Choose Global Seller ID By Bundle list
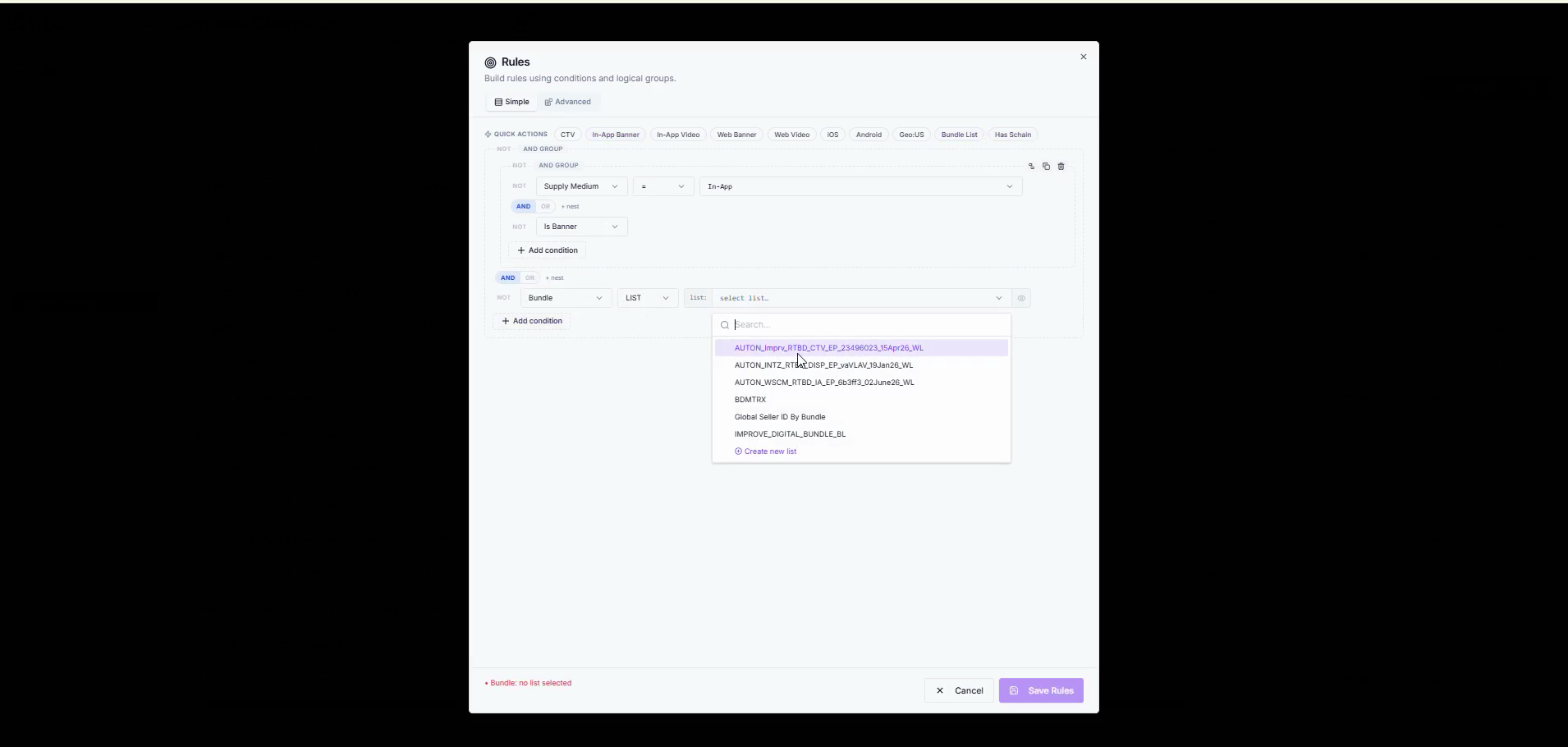The width and height of the screenshot is (1568, 747). 861,417
